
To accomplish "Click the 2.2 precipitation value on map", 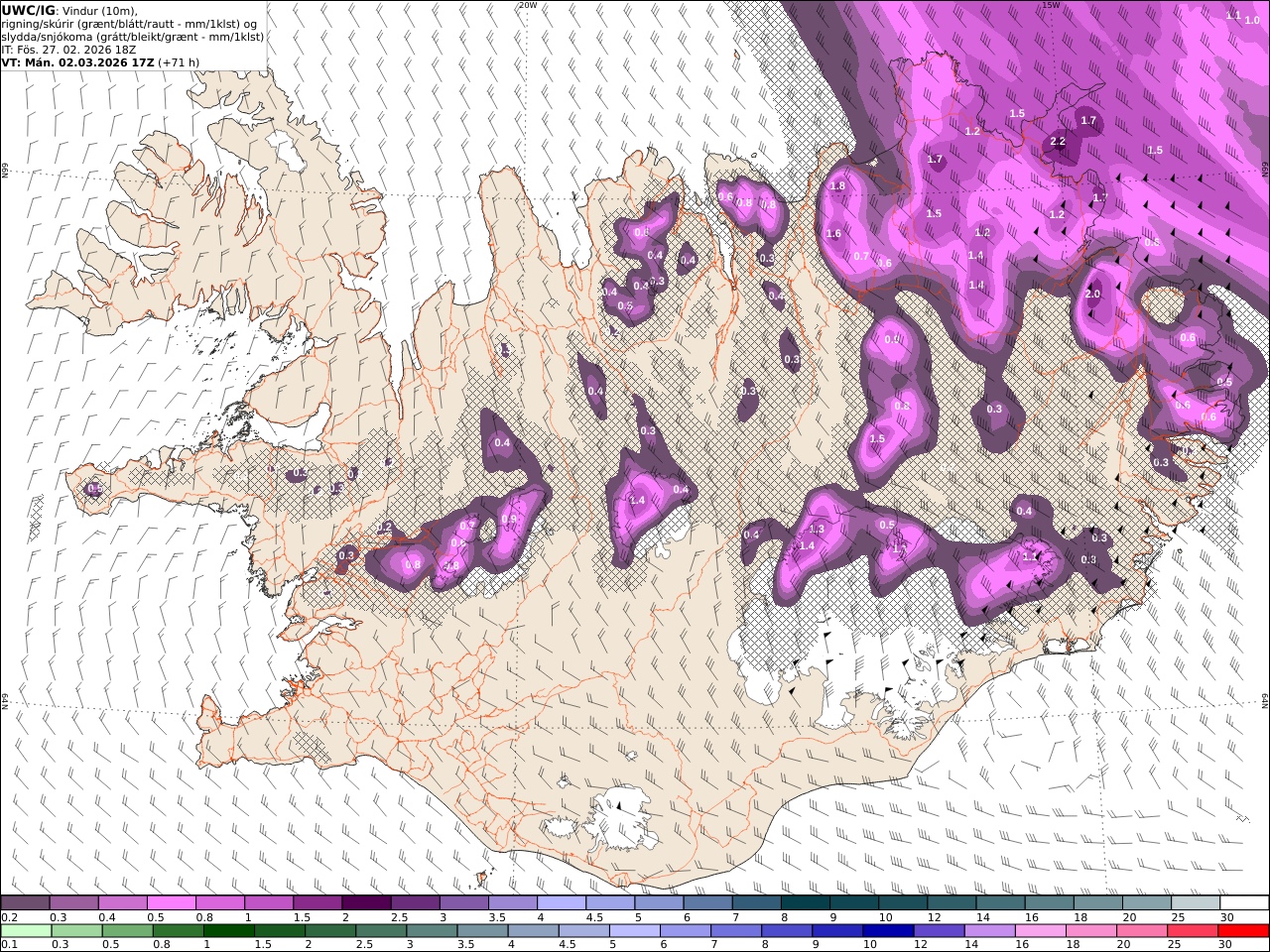I will 1057,142.
